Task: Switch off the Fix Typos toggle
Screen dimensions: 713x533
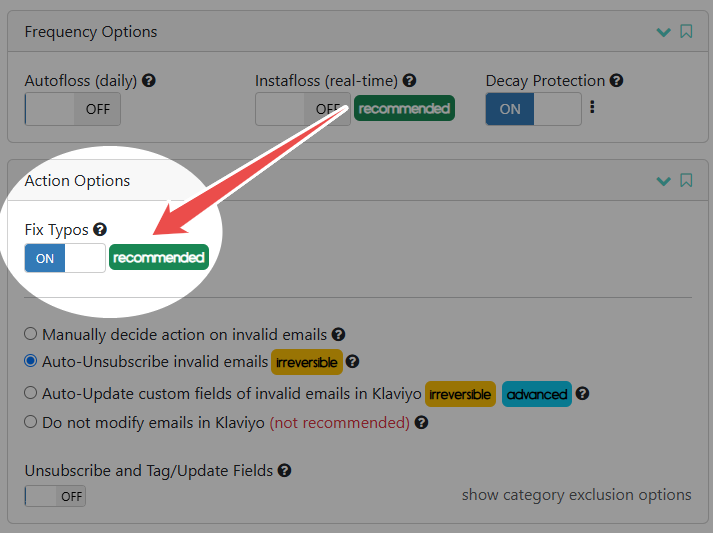Action: point(65,258)
